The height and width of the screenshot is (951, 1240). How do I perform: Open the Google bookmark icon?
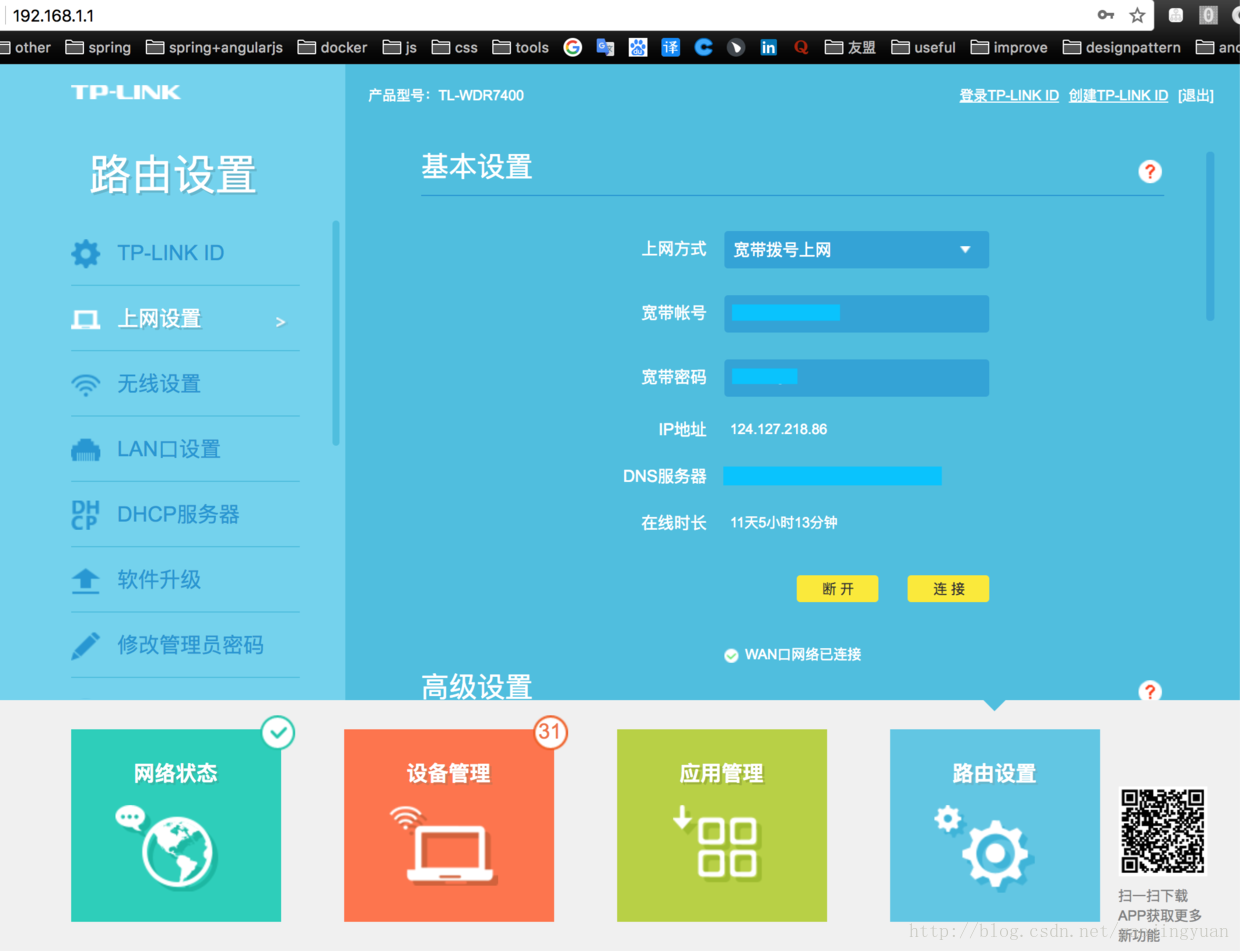[572, 47]
